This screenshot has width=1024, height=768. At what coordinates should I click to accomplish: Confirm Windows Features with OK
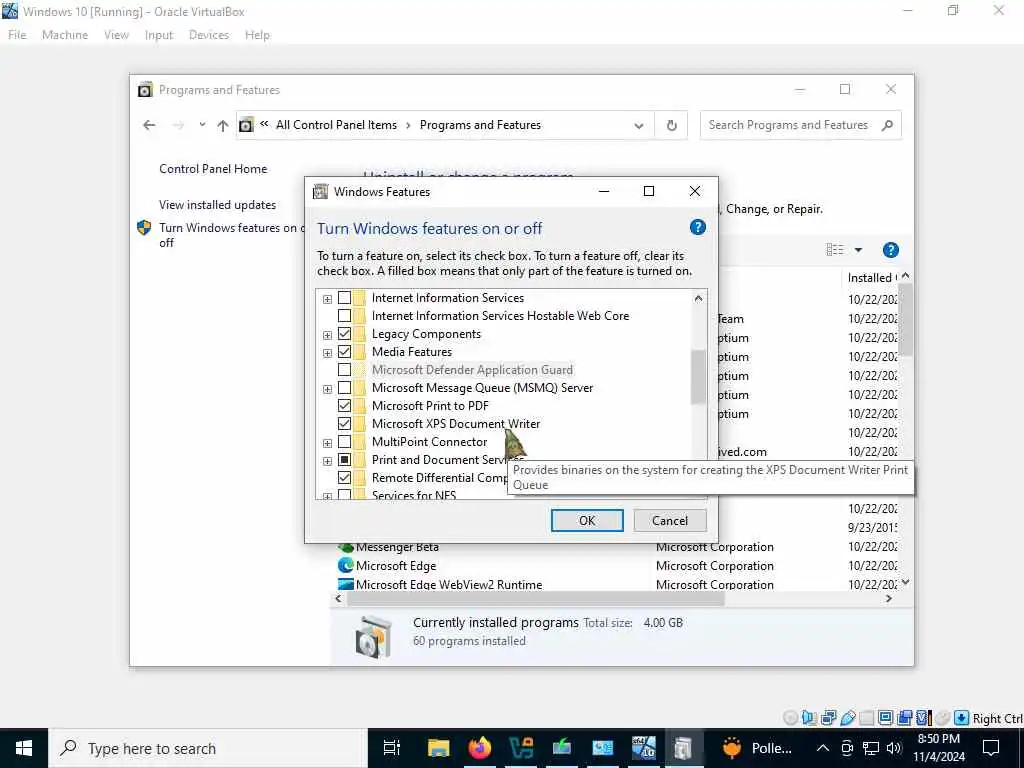[587, 520]
